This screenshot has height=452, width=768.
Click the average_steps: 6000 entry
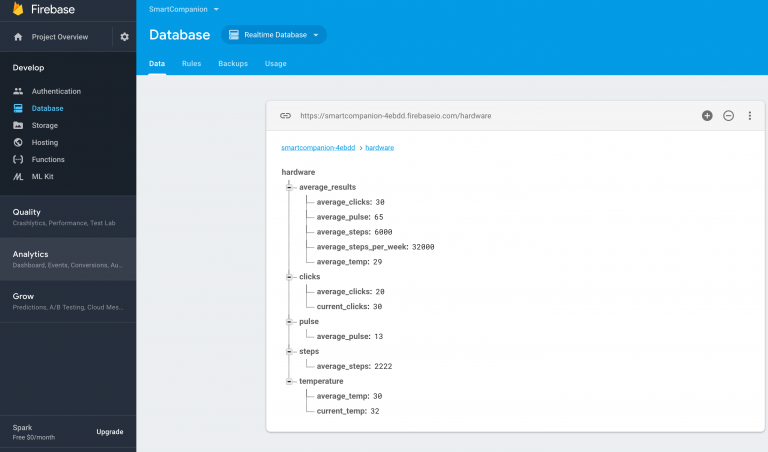pos(354,232)
